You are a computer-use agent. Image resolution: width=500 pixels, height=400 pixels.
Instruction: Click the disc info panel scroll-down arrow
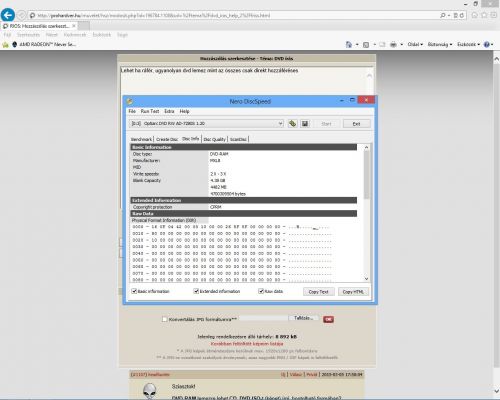(366, 279)
